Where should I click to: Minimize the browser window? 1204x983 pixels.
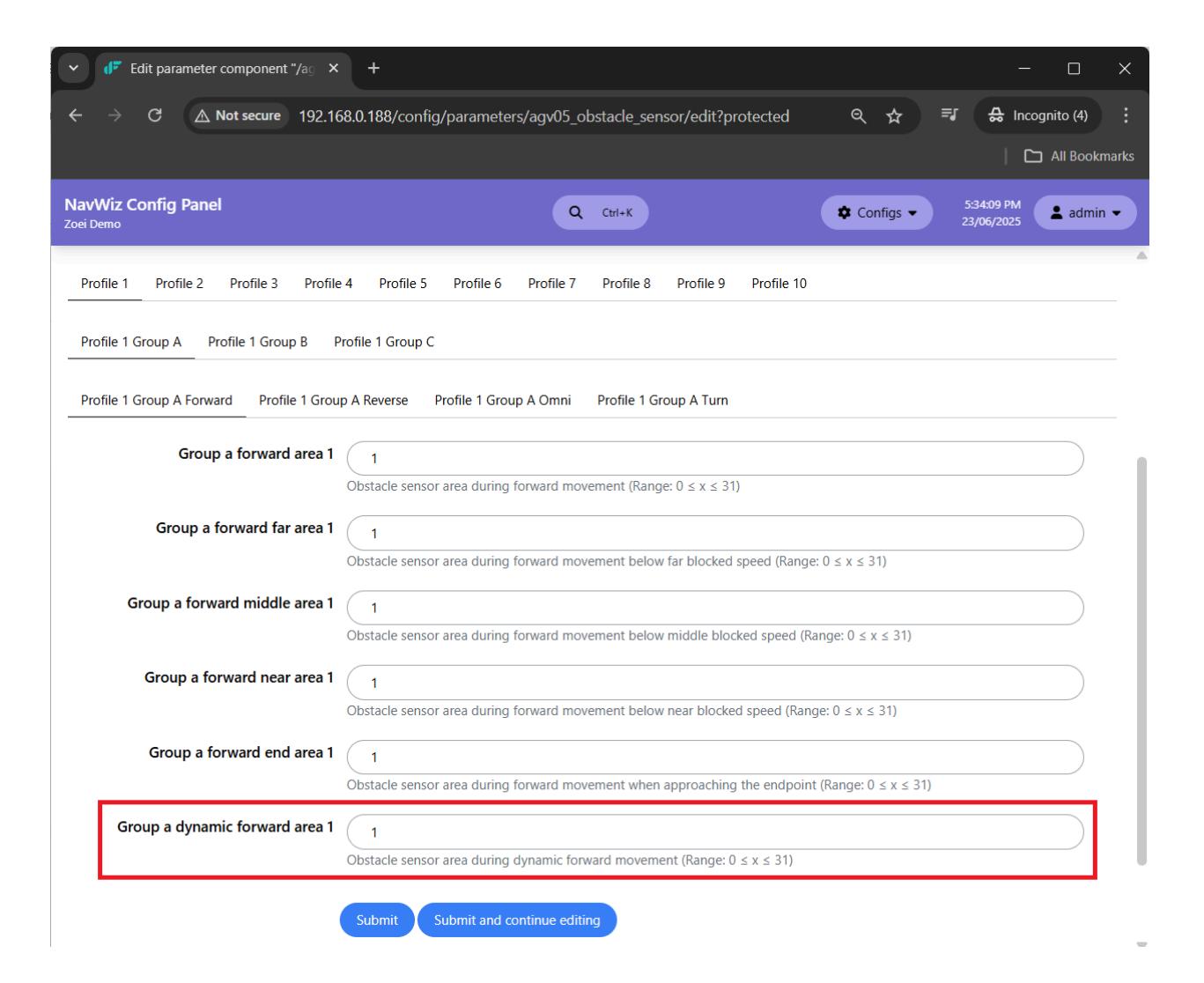[1023, 69]
